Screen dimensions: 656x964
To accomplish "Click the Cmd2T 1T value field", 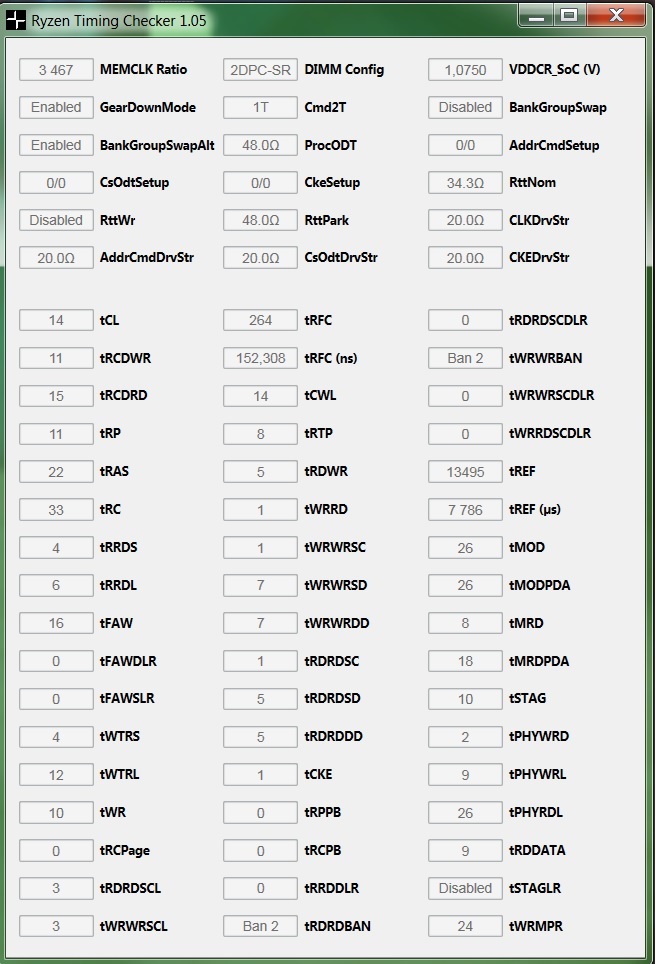I will coord(261,108).
